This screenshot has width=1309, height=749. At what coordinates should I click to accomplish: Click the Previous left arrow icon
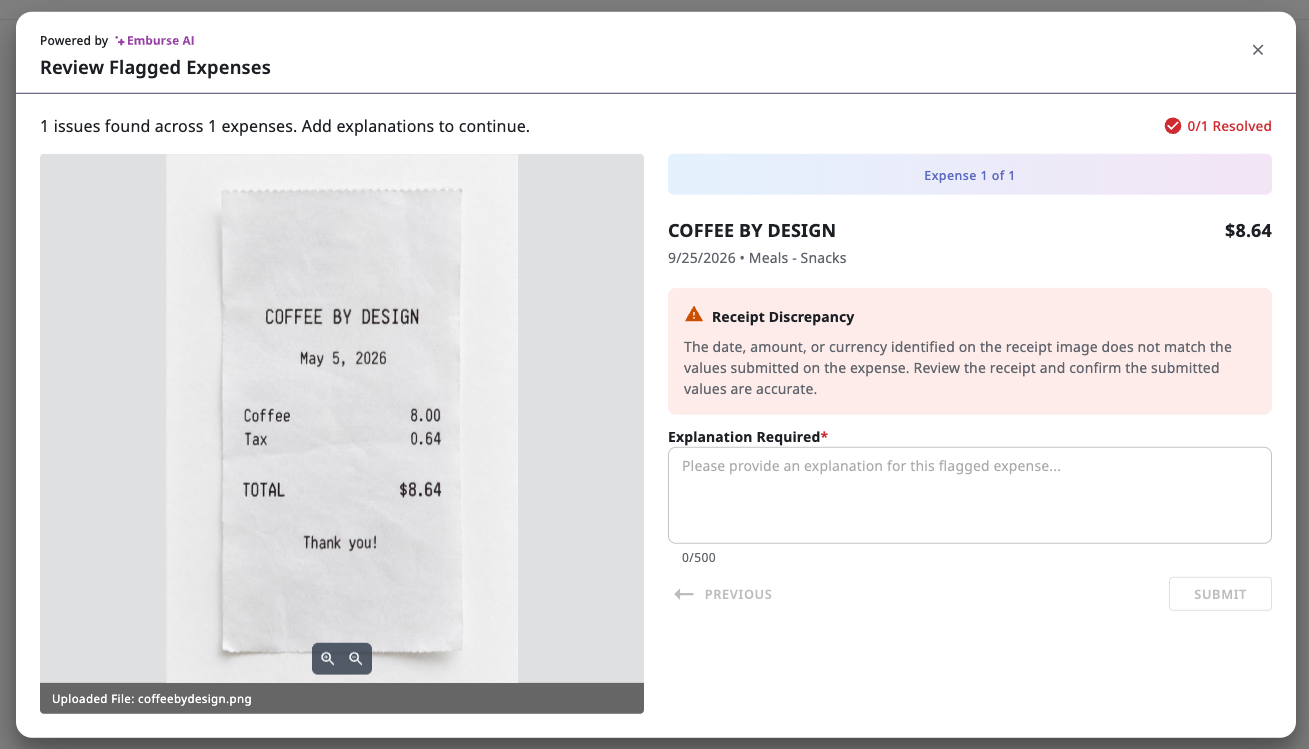(684, 594)
